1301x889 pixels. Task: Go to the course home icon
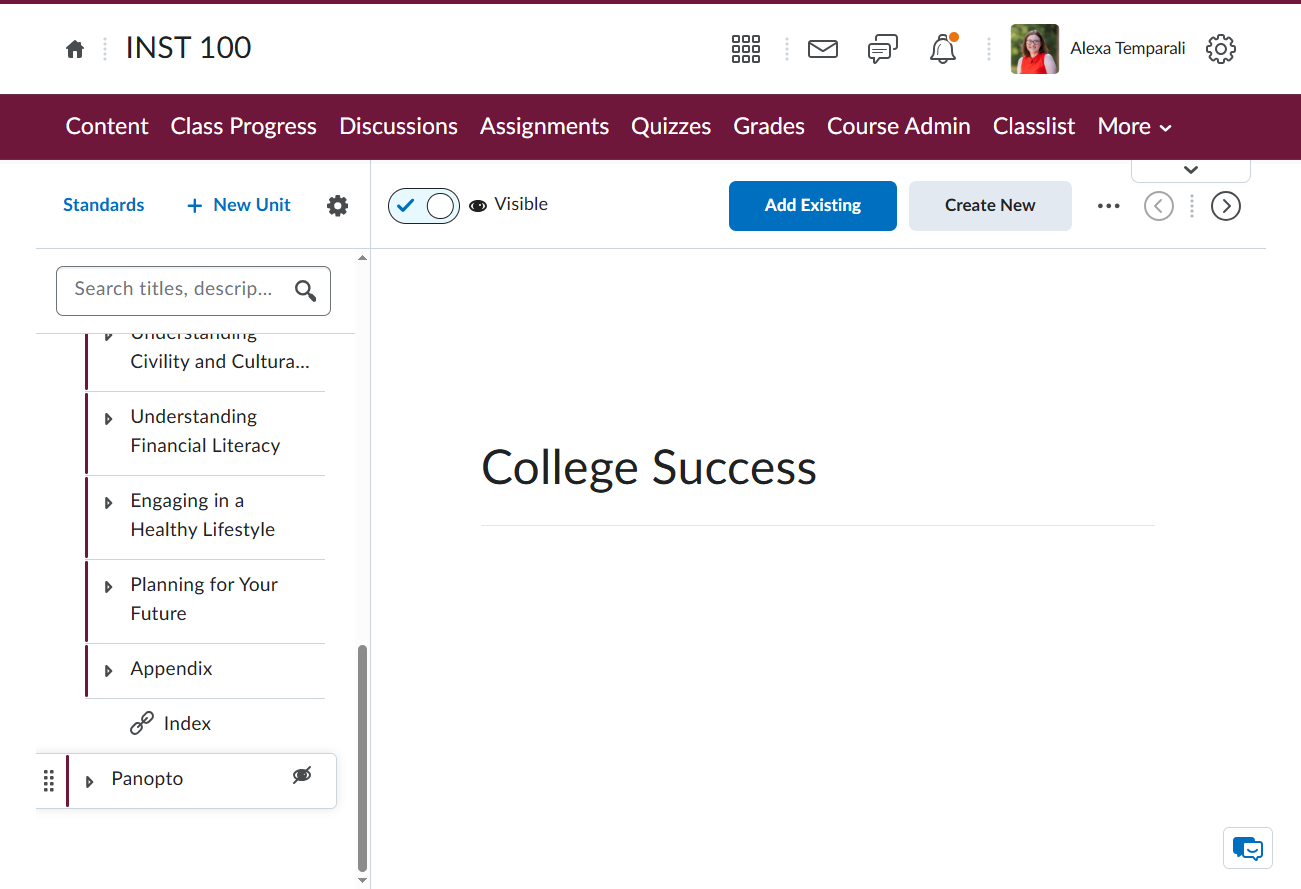75,49
